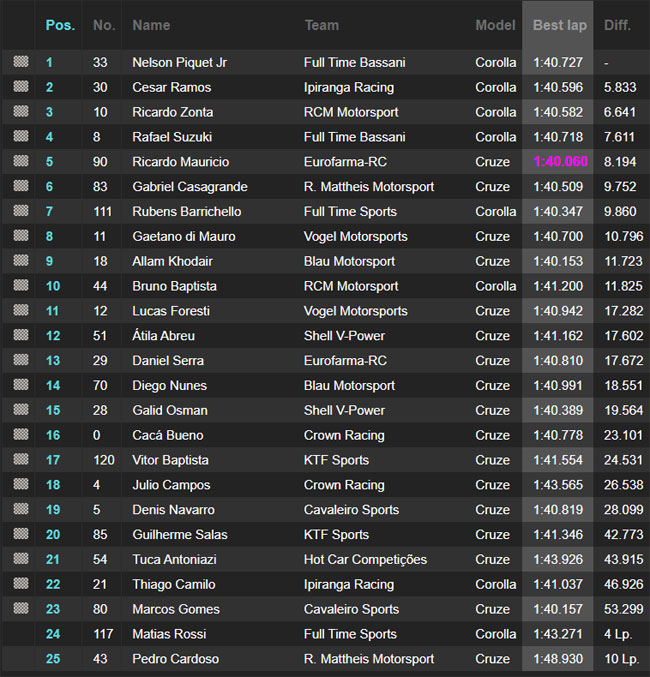Screen dimensions: 650x677
Task: Click driver name Matias Rossi
Action: (x=169, y=634)
